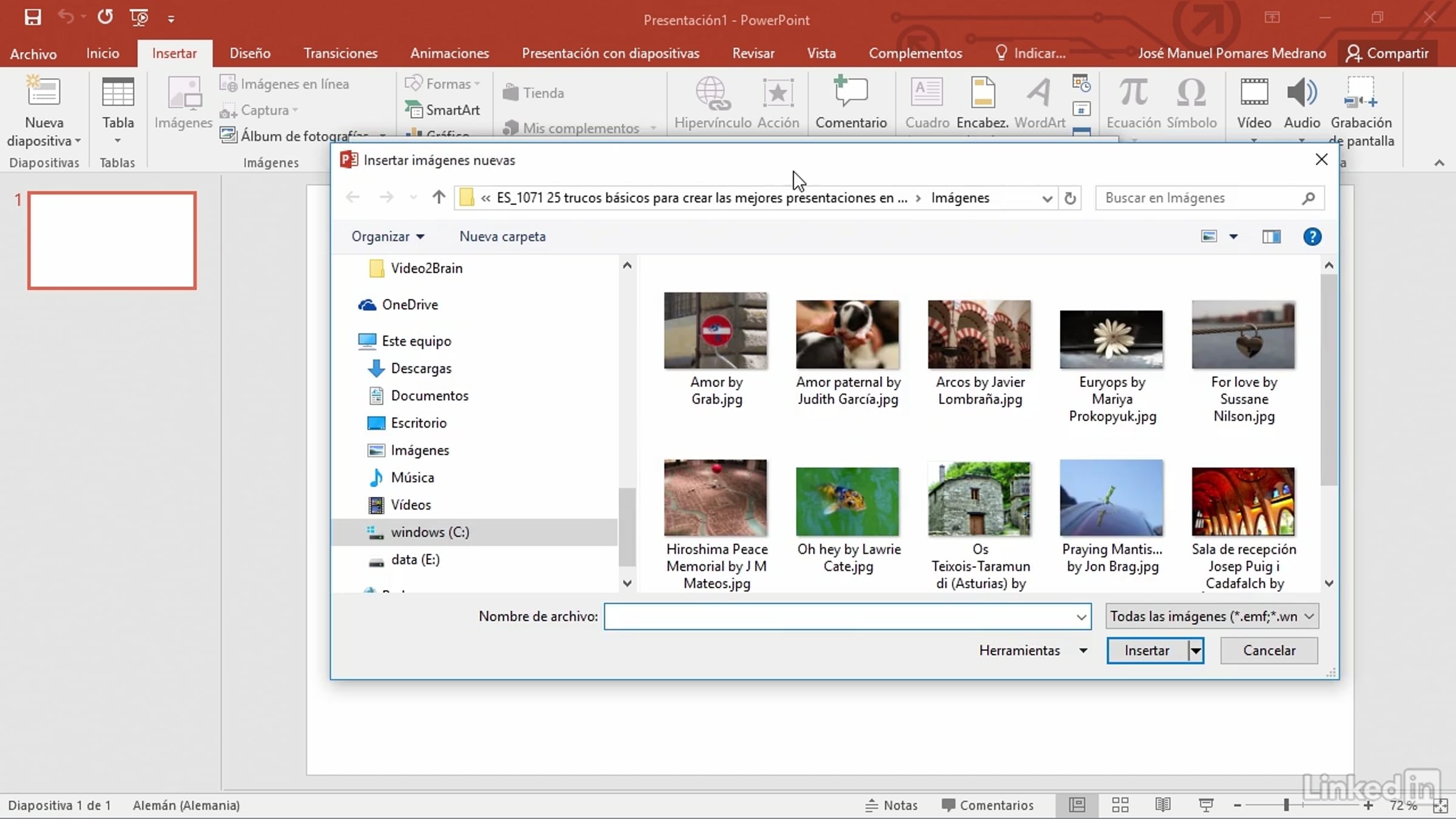
Task: Toggle the preview pane in file dialog
Action: click(1272, 237)
